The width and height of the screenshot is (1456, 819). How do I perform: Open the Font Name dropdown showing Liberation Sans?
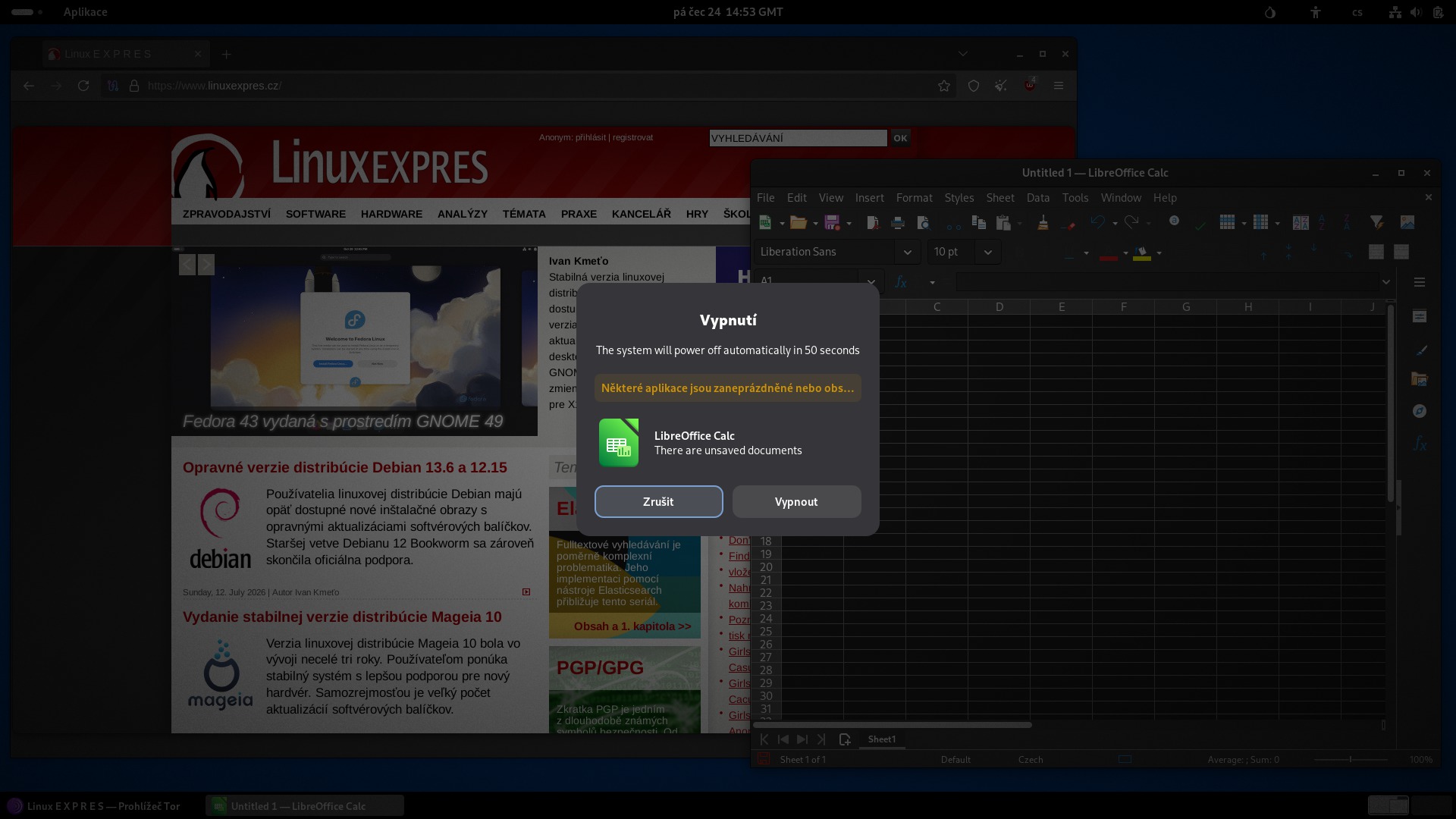(x=907, y=252)
